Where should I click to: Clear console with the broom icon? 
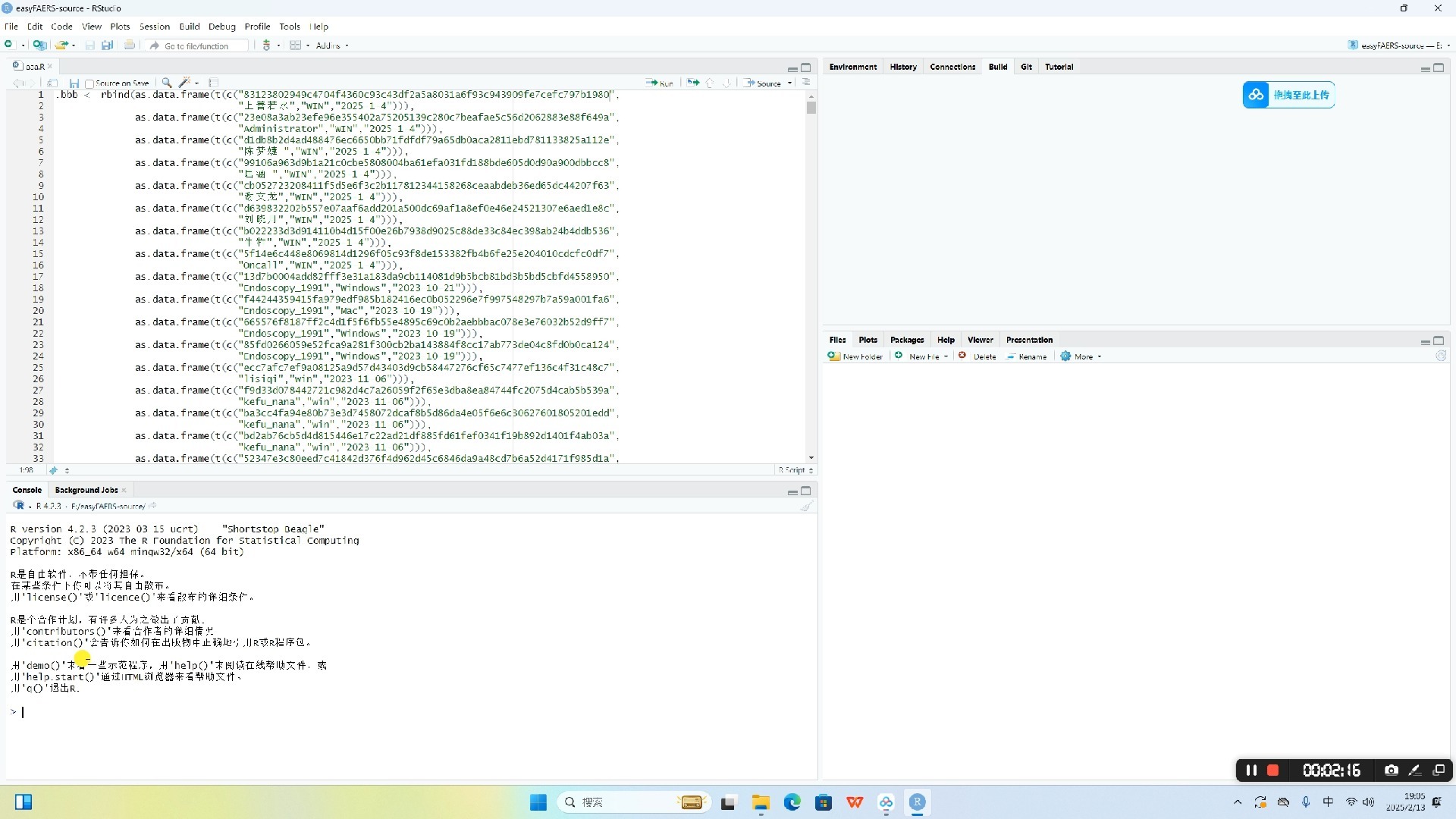coord(806,506)
